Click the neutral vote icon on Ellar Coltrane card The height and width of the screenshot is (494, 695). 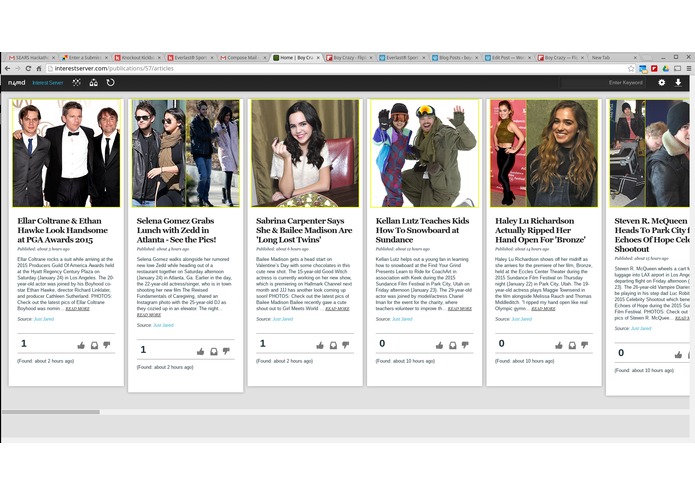coord(94,346)
